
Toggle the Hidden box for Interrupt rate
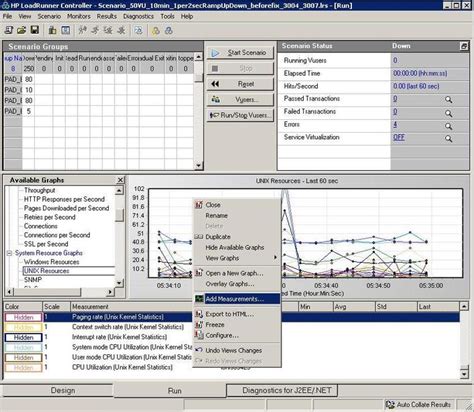coord(23,337)
